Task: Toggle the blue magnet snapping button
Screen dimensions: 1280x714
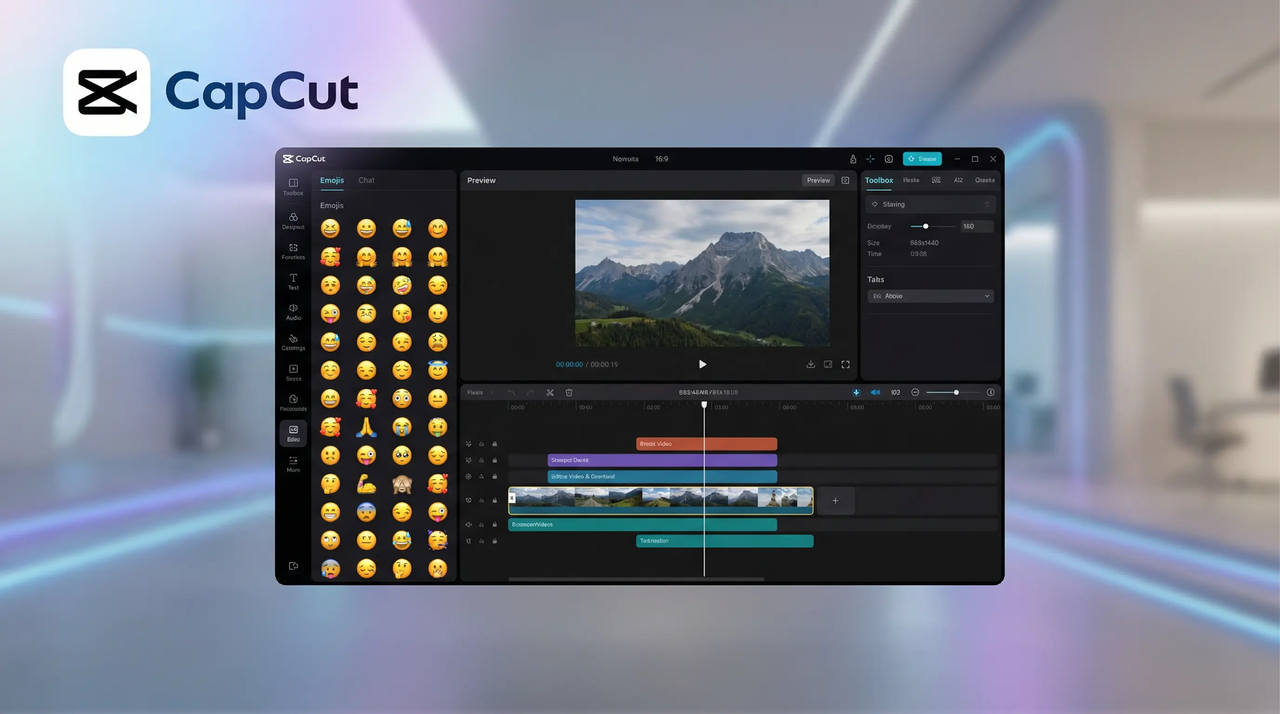Action: tap(856, 393)
